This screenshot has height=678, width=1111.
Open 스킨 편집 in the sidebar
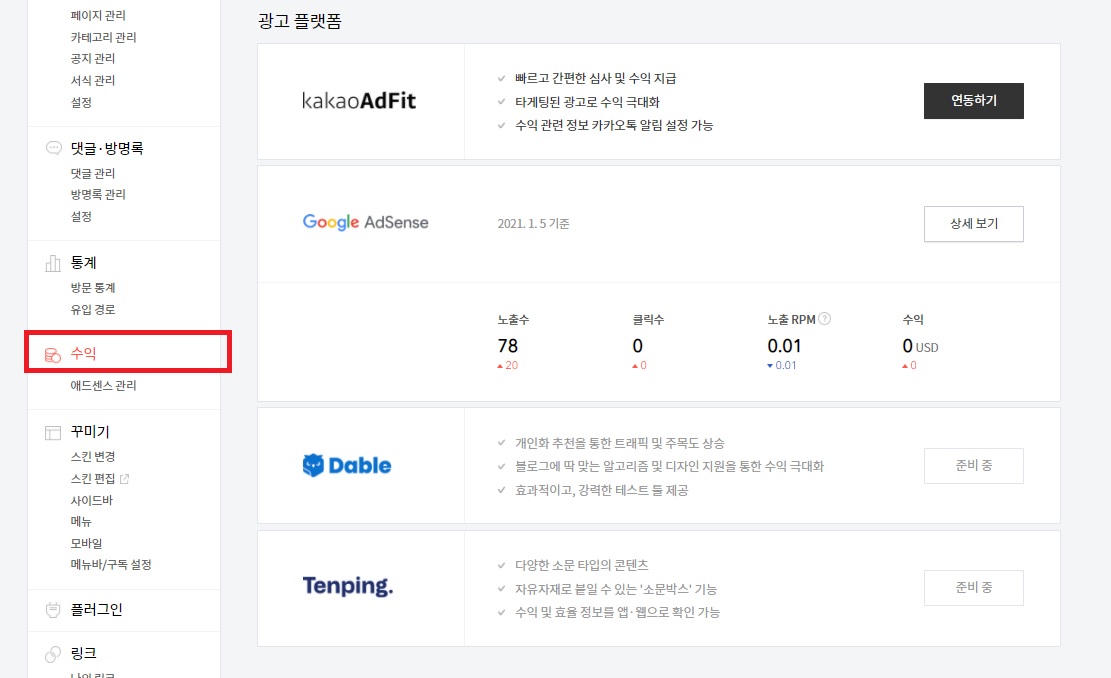tap(93, 479)
